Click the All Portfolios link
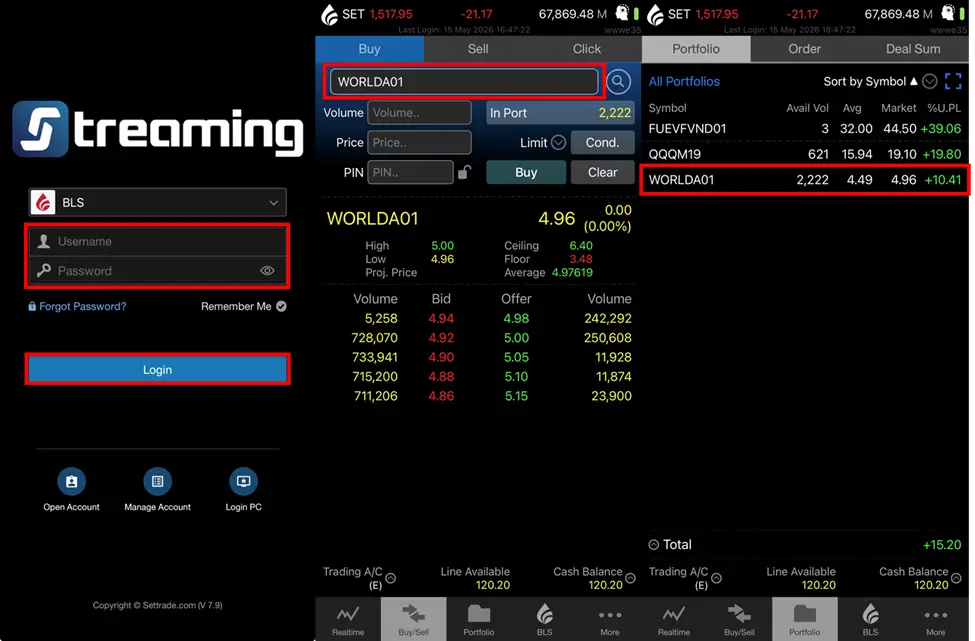 click(x=684, y=81)
